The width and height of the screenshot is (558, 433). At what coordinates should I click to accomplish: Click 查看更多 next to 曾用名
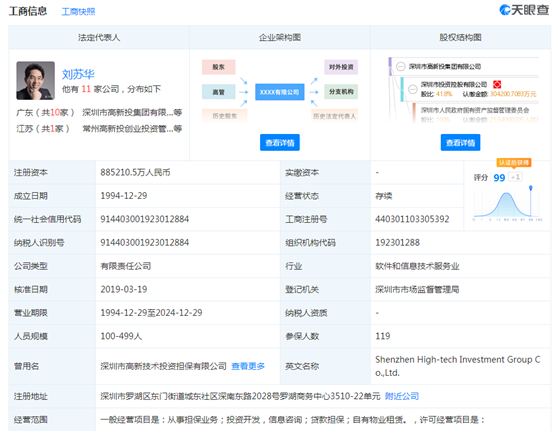coord(248,366)
